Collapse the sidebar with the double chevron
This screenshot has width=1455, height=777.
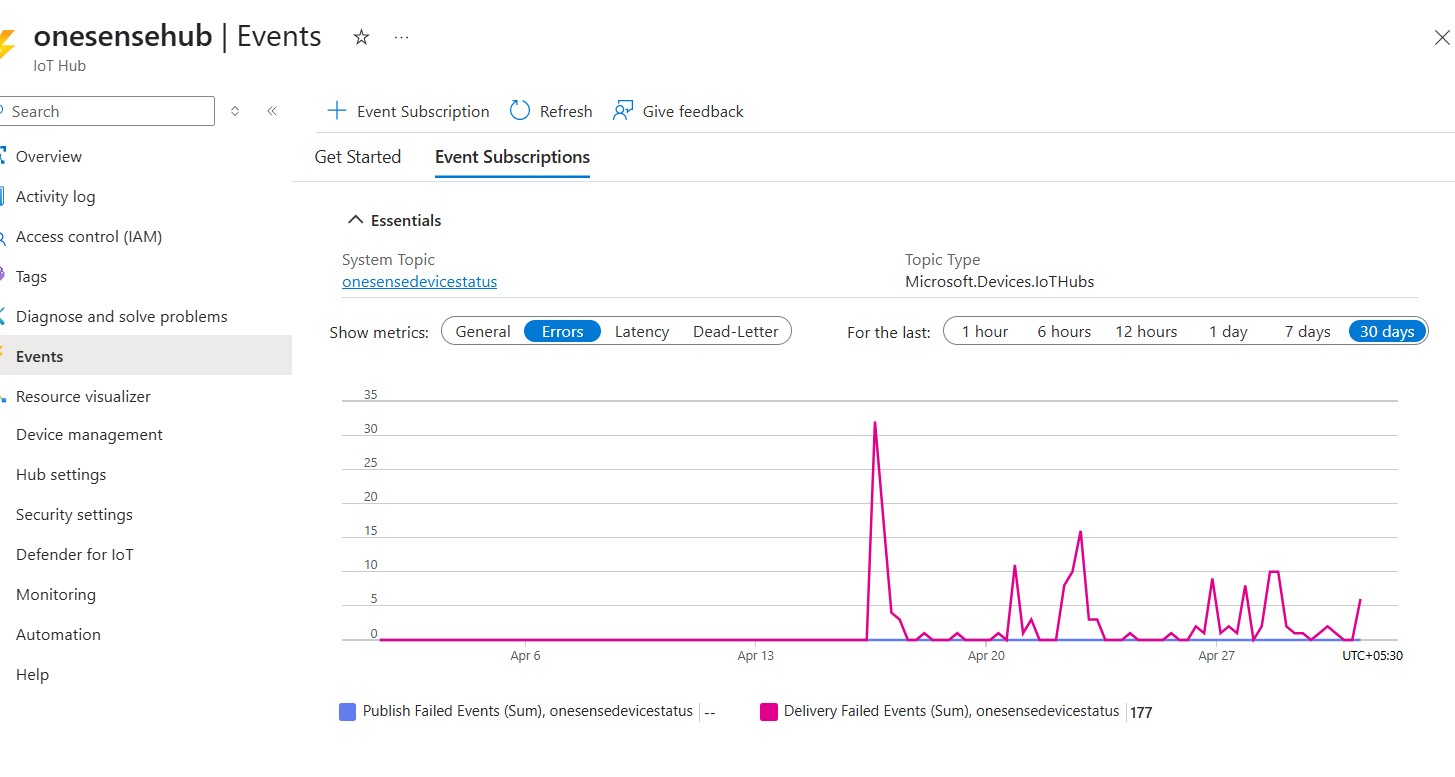(272, 111)
